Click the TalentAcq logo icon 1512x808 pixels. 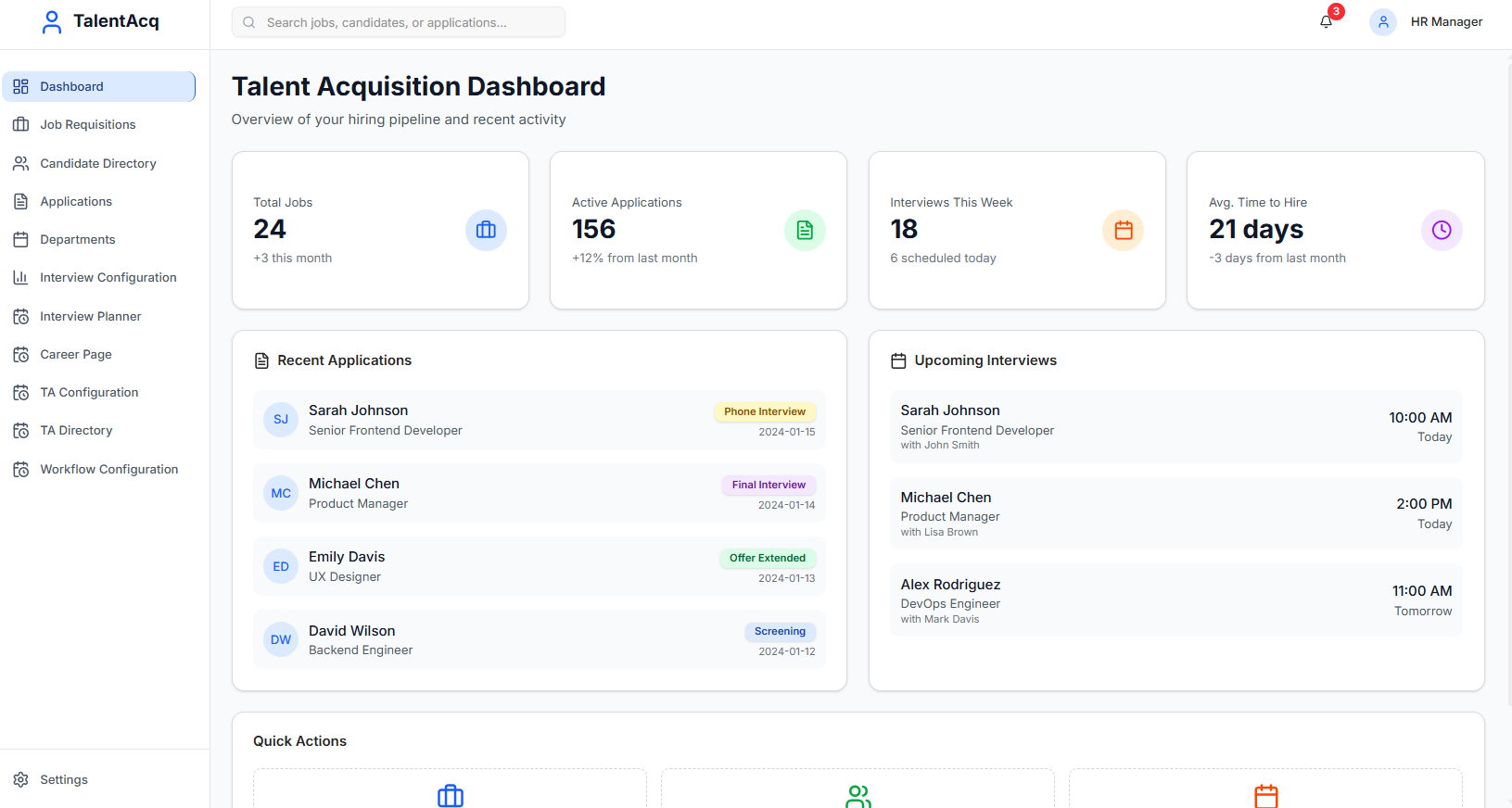point(52,22)
